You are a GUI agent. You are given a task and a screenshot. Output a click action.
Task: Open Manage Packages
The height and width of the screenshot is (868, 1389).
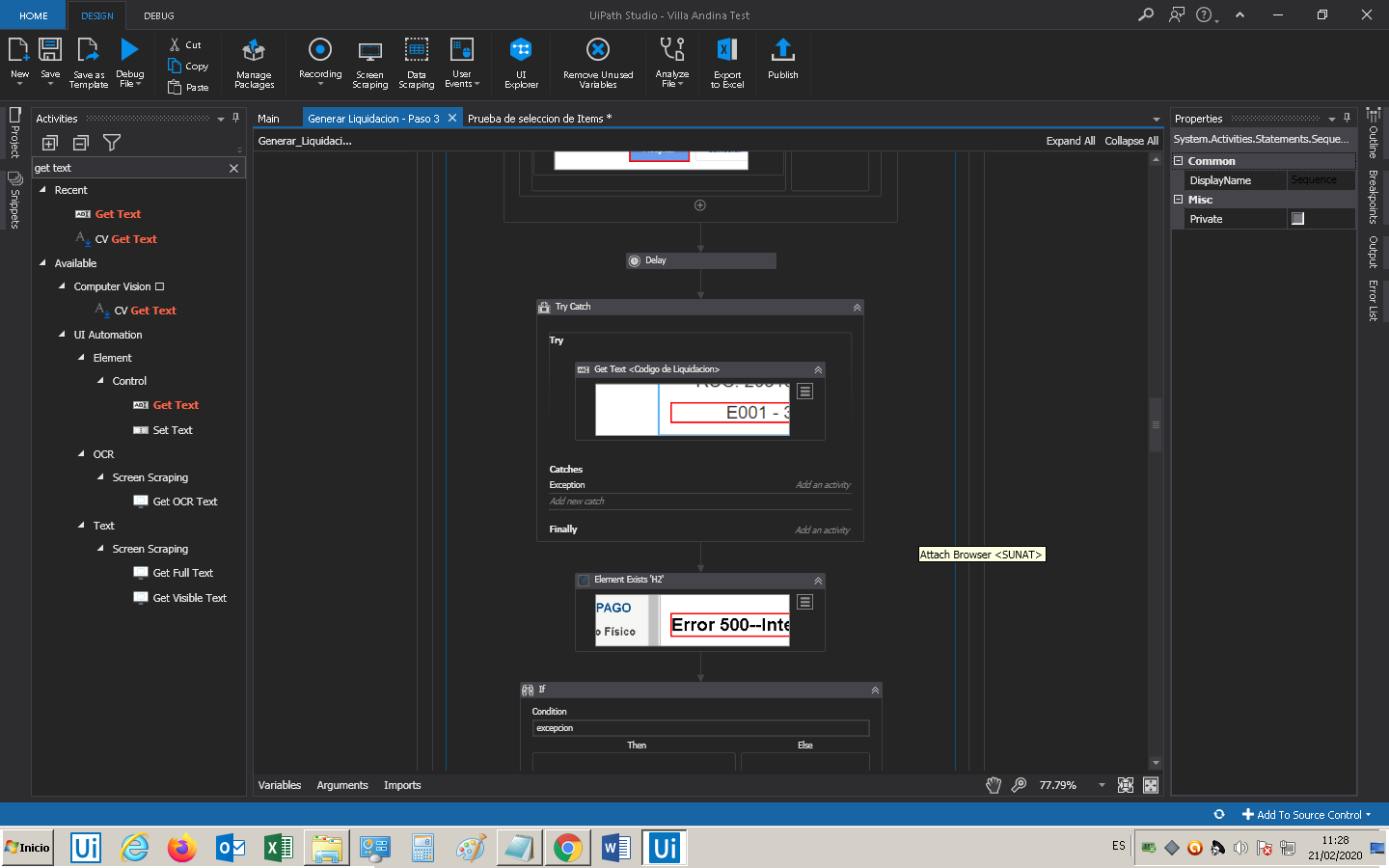click(x=254, y=64)
